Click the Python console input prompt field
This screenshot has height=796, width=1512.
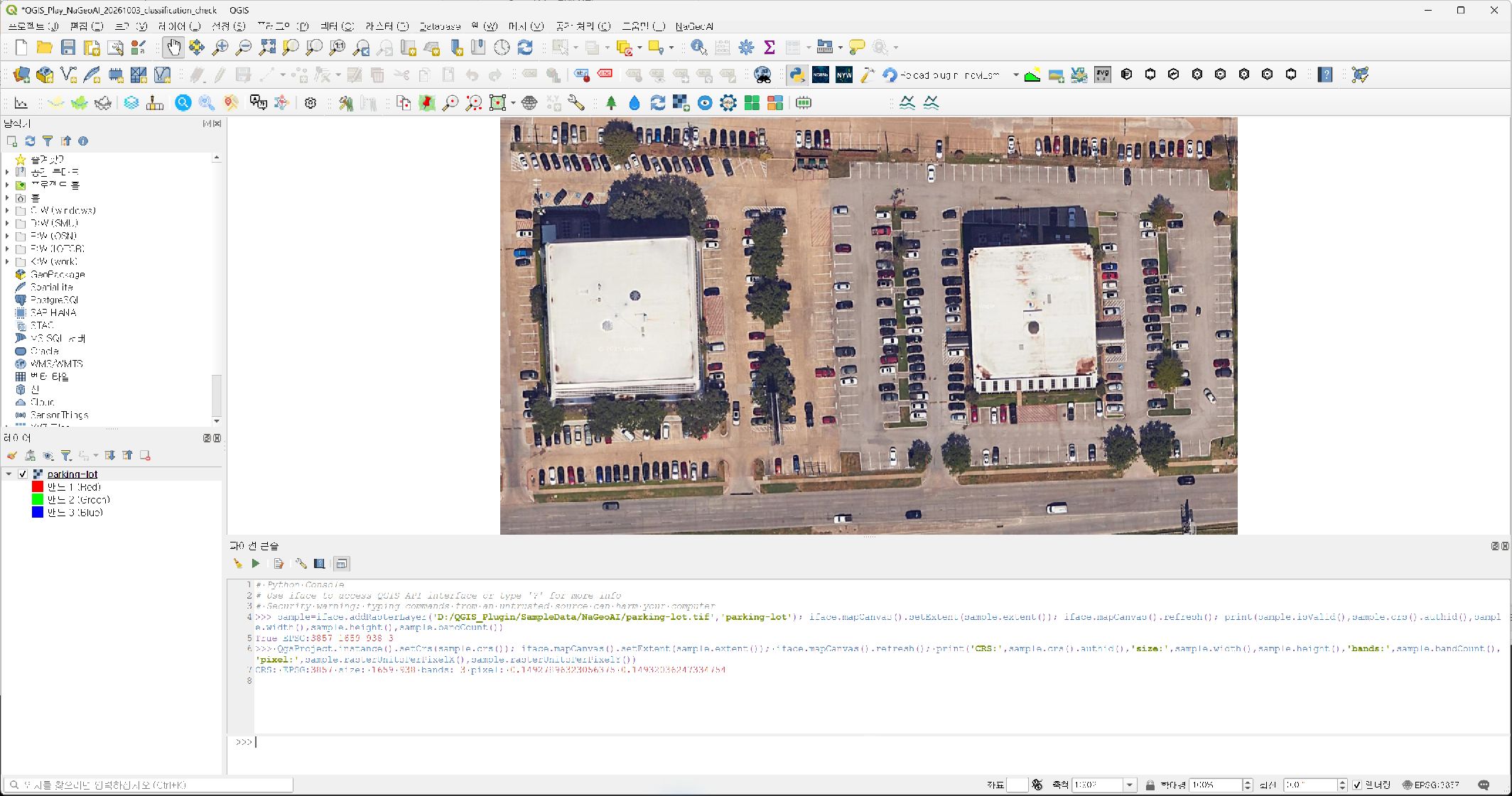click(x=881, y=742)
